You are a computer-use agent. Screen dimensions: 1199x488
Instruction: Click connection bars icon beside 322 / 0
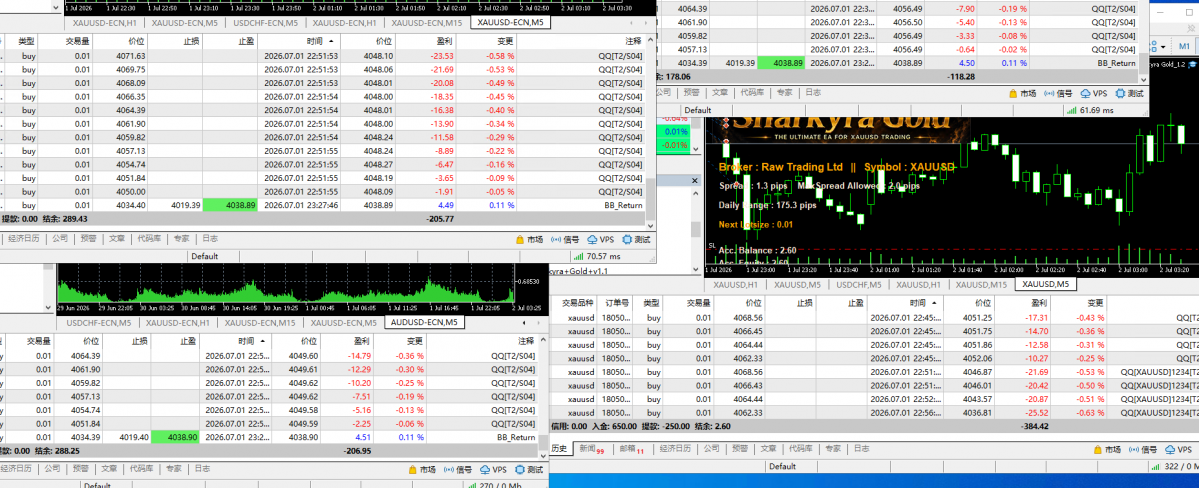(x=1155, y=466)
